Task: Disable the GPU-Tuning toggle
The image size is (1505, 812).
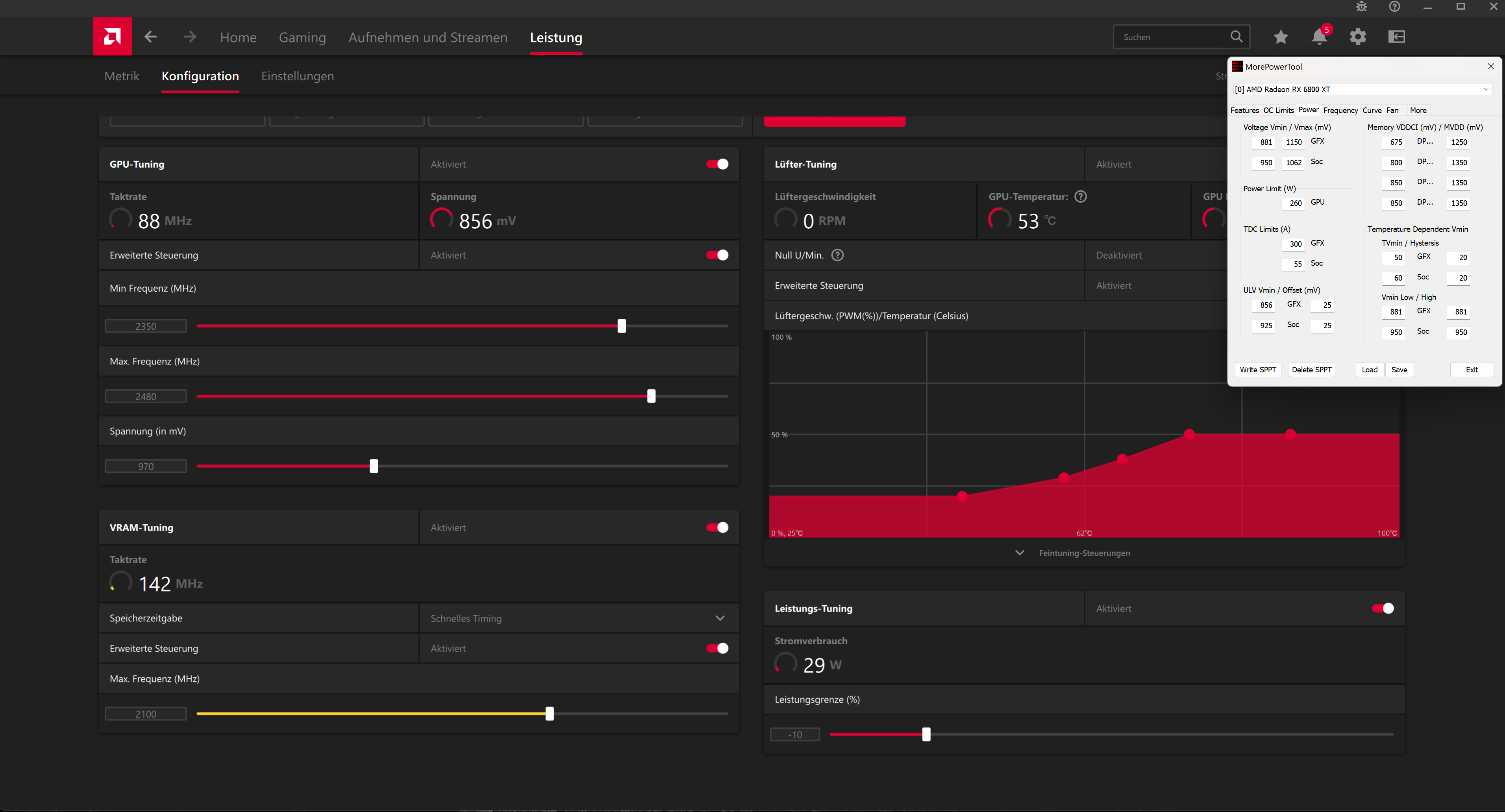Action: pyautogui.click(x=717, y=164)
